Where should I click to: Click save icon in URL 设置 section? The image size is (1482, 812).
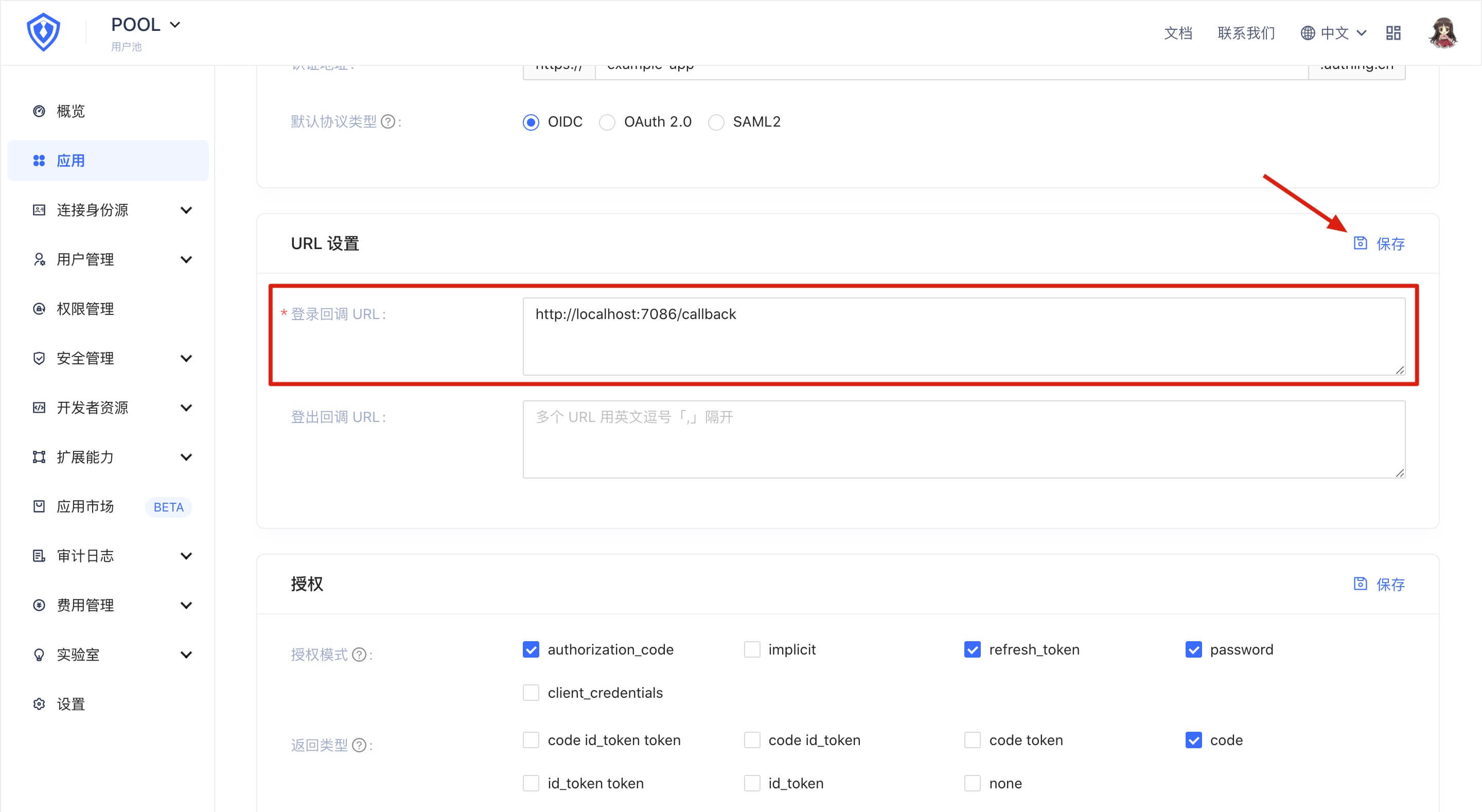[1360, 243]
